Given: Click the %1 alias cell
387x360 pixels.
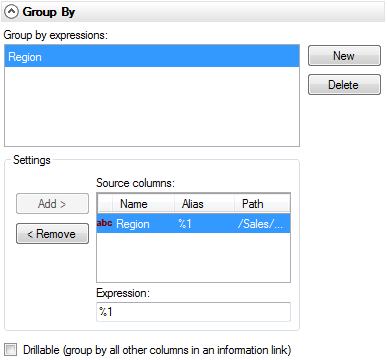Looking at the screenshot, I should click(x=185, y=224).
